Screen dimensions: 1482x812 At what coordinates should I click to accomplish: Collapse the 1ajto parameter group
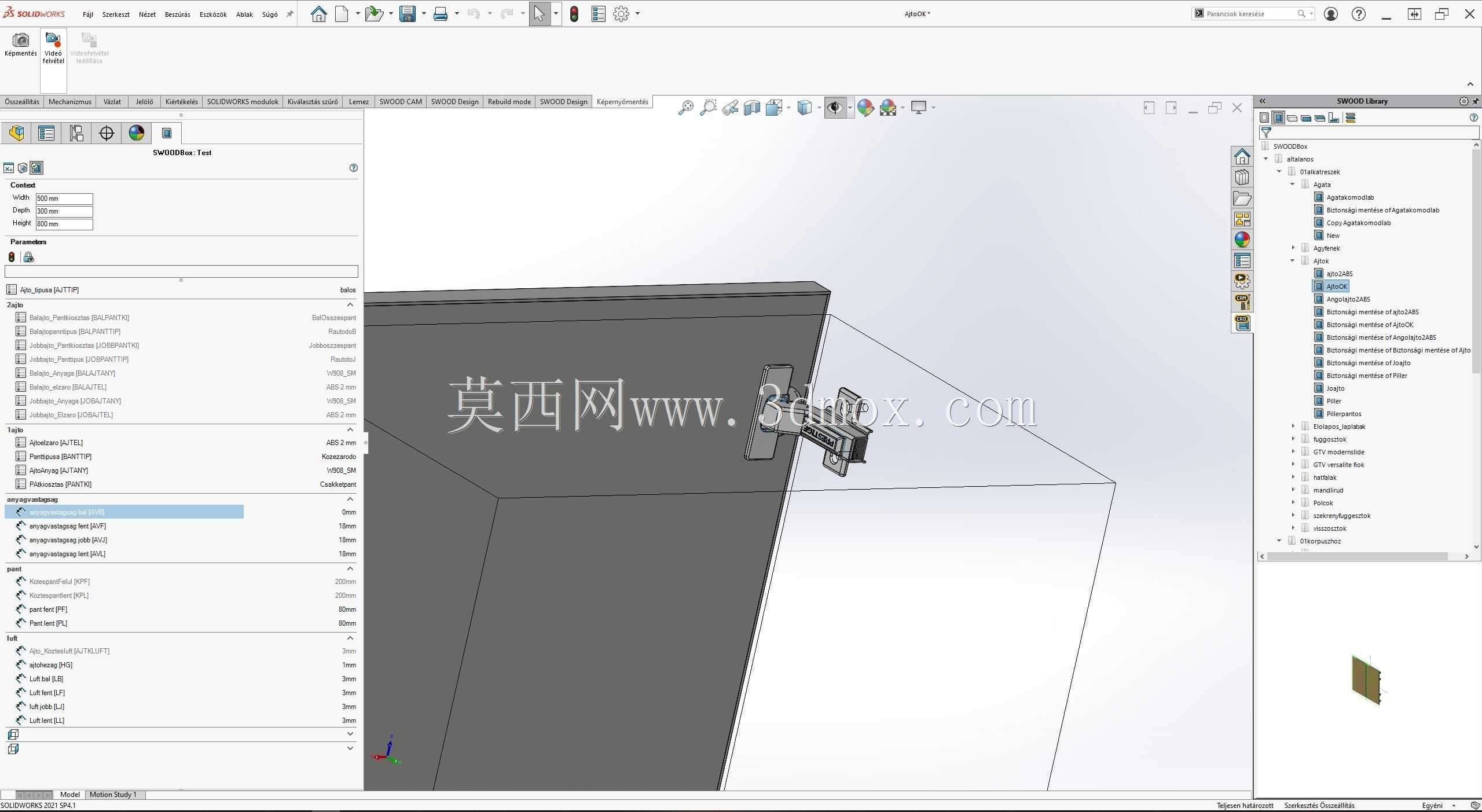(350, 429)
